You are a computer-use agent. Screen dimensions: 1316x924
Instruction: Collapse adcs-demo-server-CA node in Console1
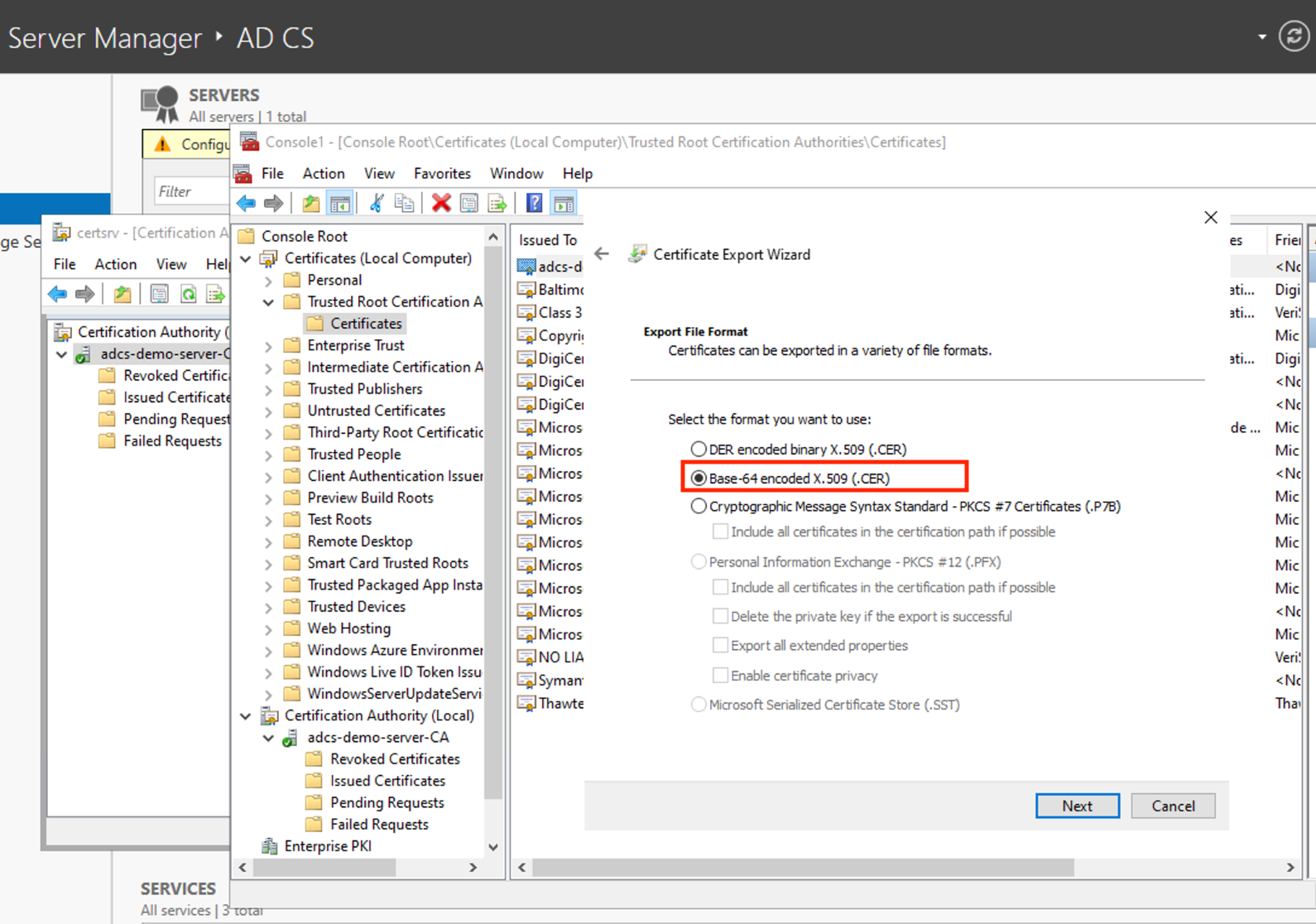268,737
